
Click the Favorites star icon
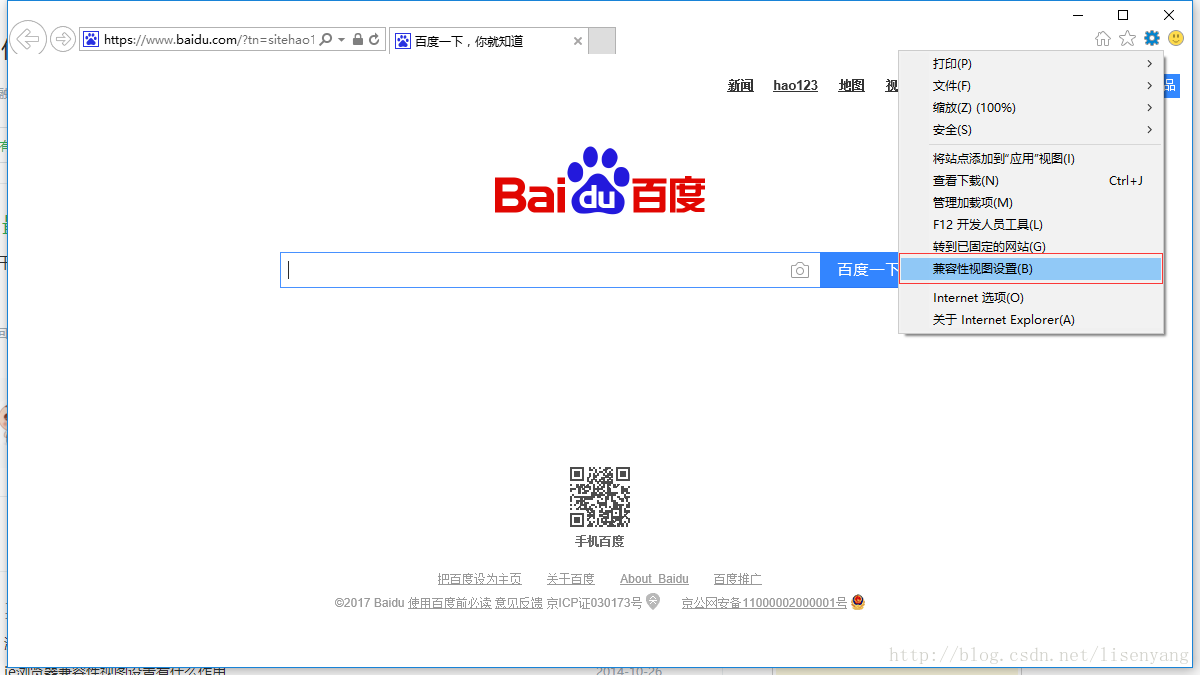pyautogui.click(x=1127, y=38)
